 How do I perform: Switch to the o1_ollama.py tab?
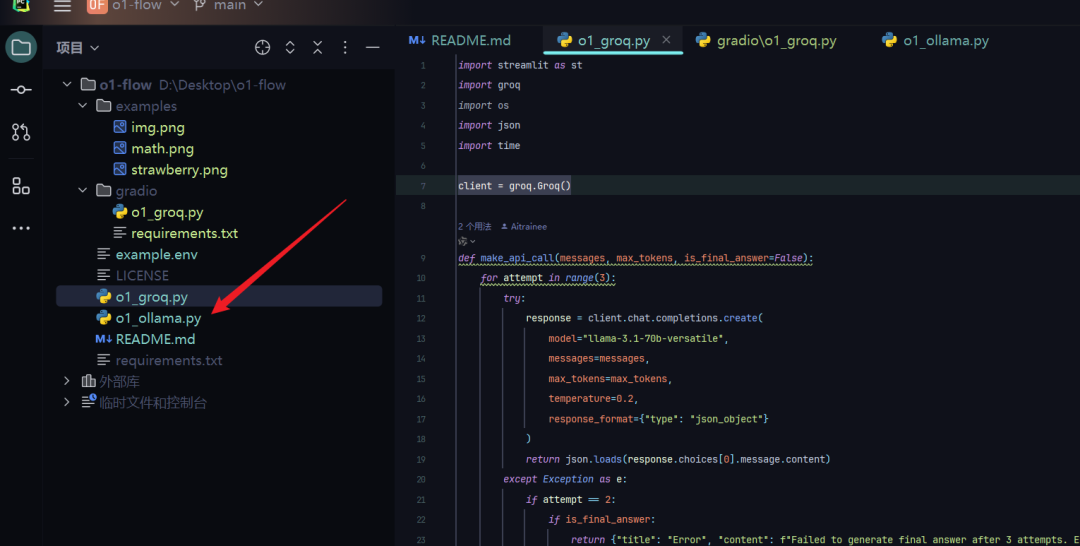pyautogui.click(x=935, y=41)
